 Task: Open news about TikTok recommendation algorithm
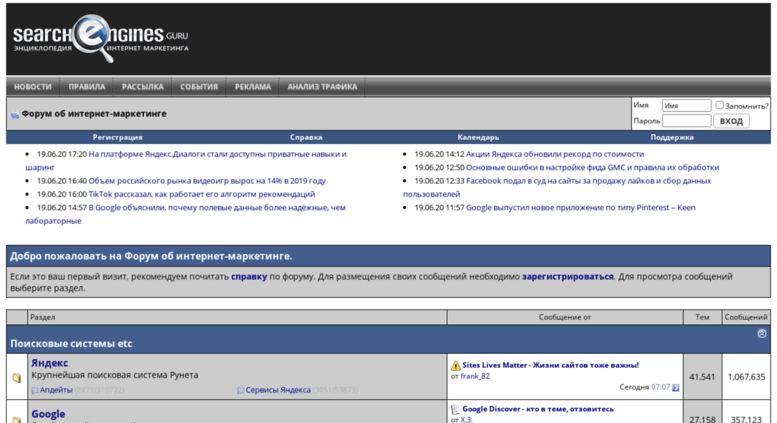tap(202, 194)
